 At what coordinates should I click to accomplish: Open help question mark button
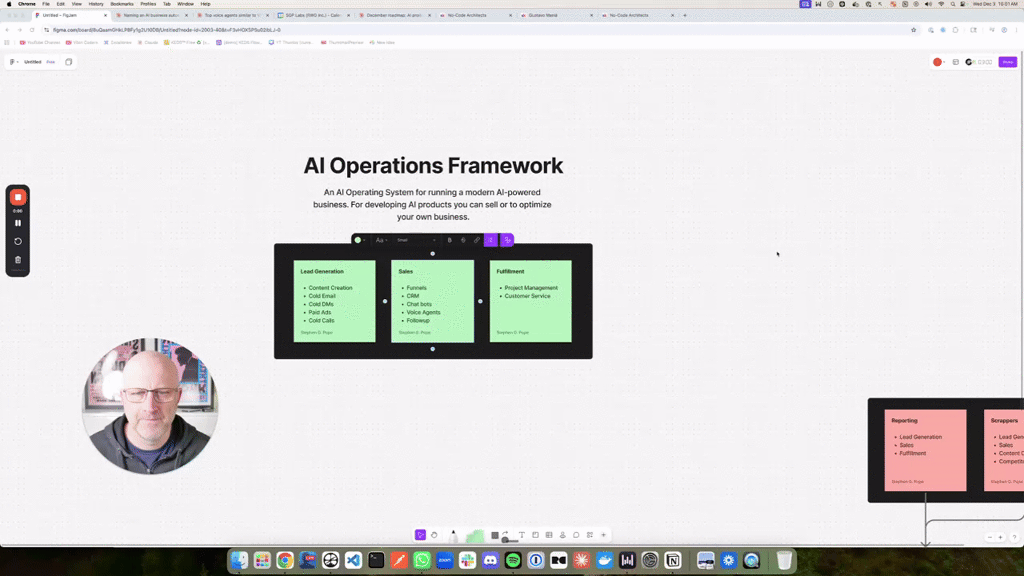[x=1014, y=537]
